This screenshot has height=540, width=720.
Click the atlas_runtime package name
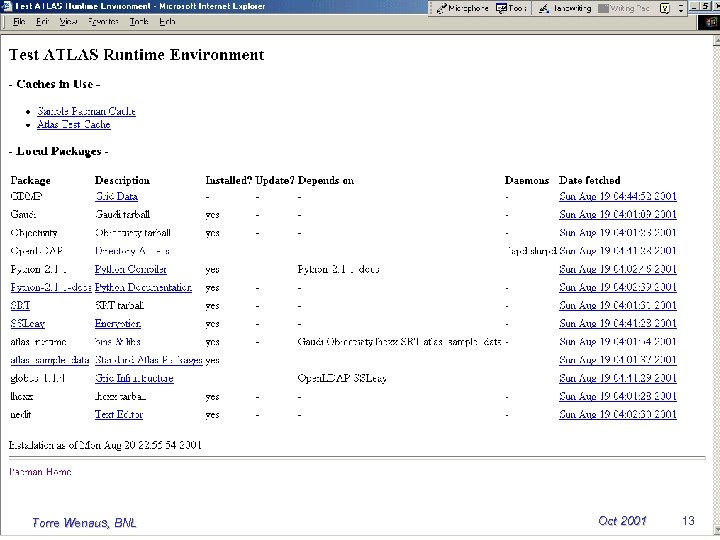(39, 342)
